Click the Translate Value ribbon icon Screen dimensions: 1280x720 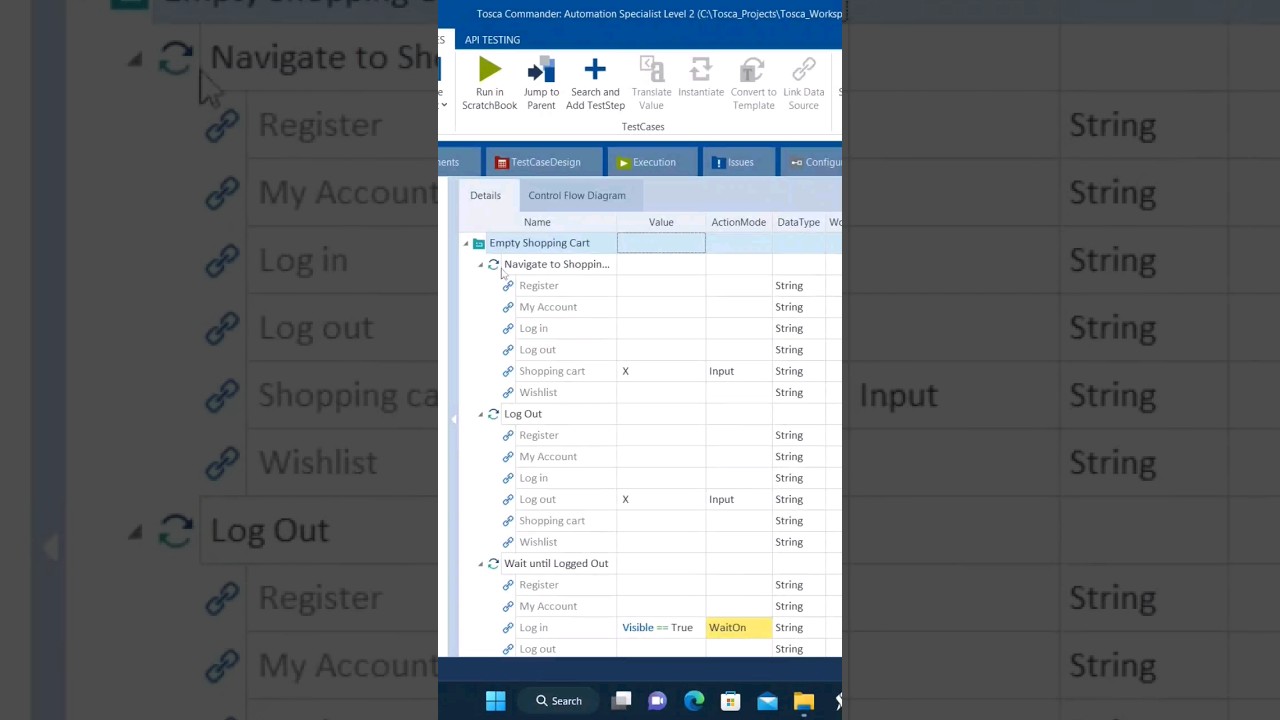[651, 70]
